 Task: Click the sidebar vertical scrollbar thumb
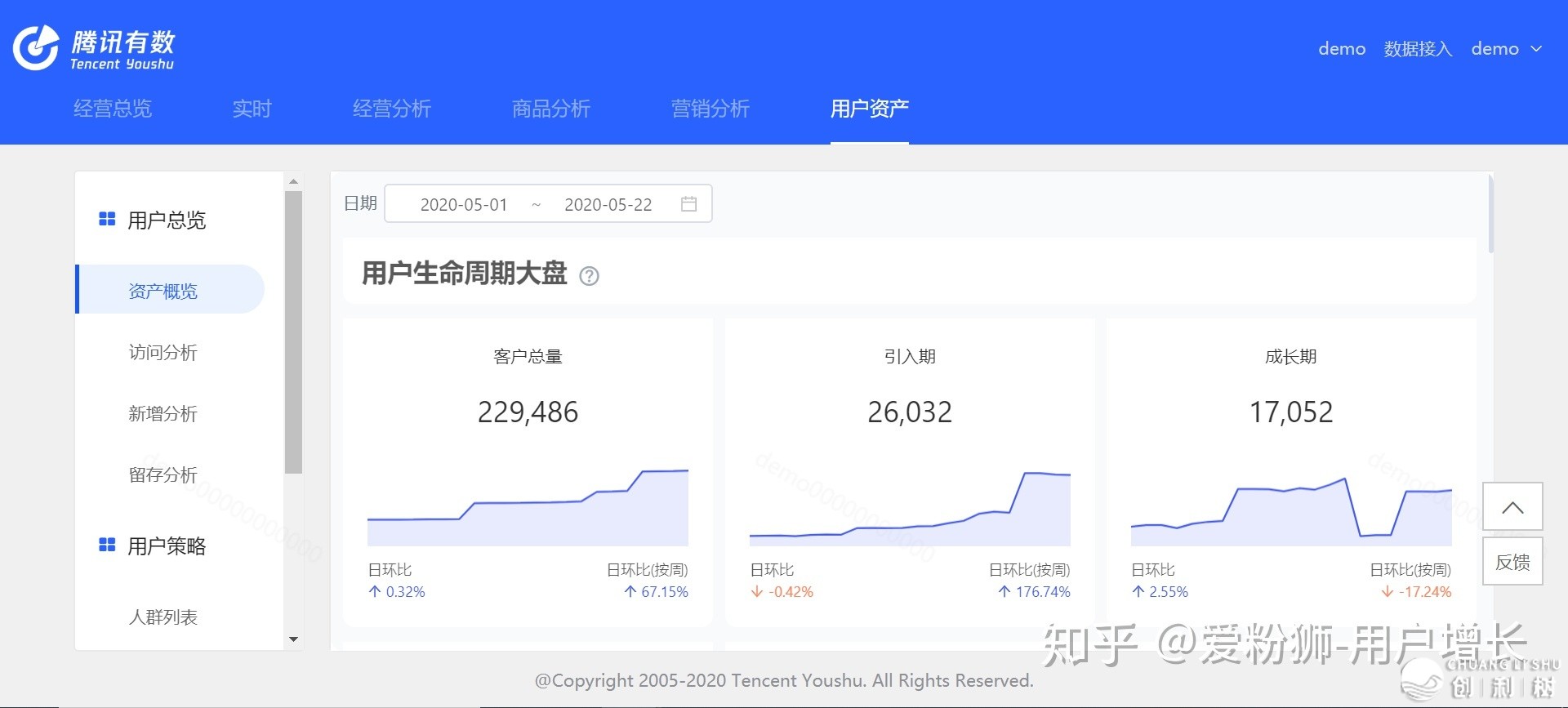tap(293, 331)
